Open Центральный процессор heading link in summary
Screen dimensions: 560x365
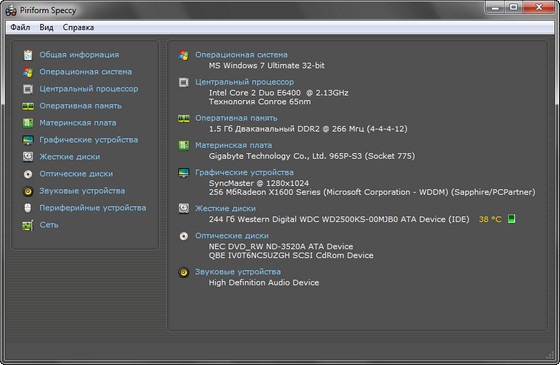click(244, 82)
